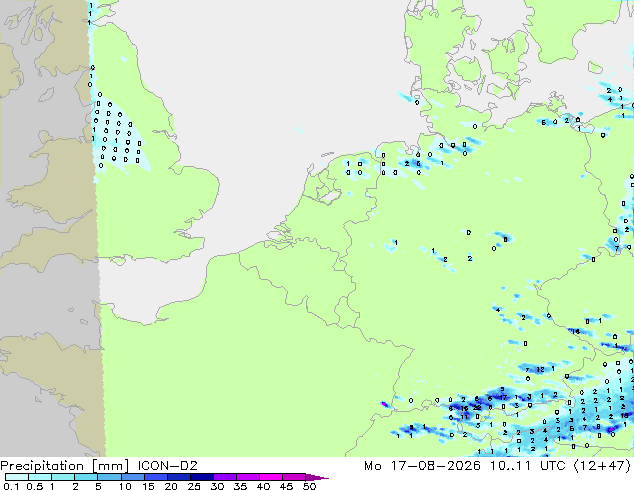Click the legend scale label '40'
The width and height of the screenshot is (634, 490).
point(263,486)
